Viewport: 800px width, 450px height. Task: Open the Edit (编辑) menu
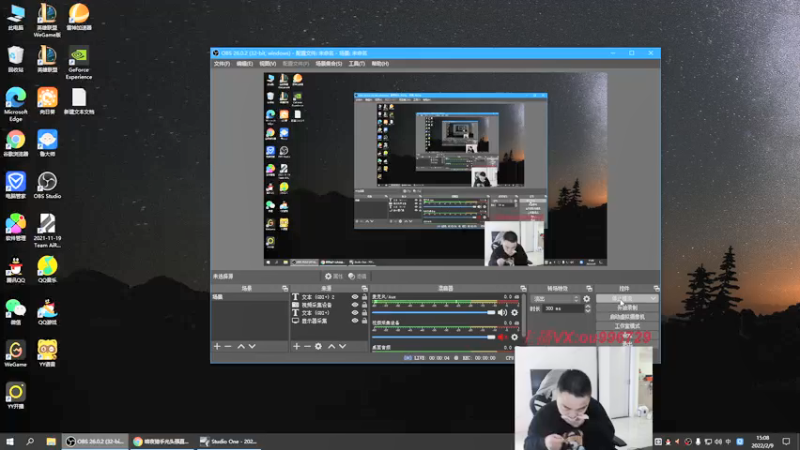pos(244,64)
